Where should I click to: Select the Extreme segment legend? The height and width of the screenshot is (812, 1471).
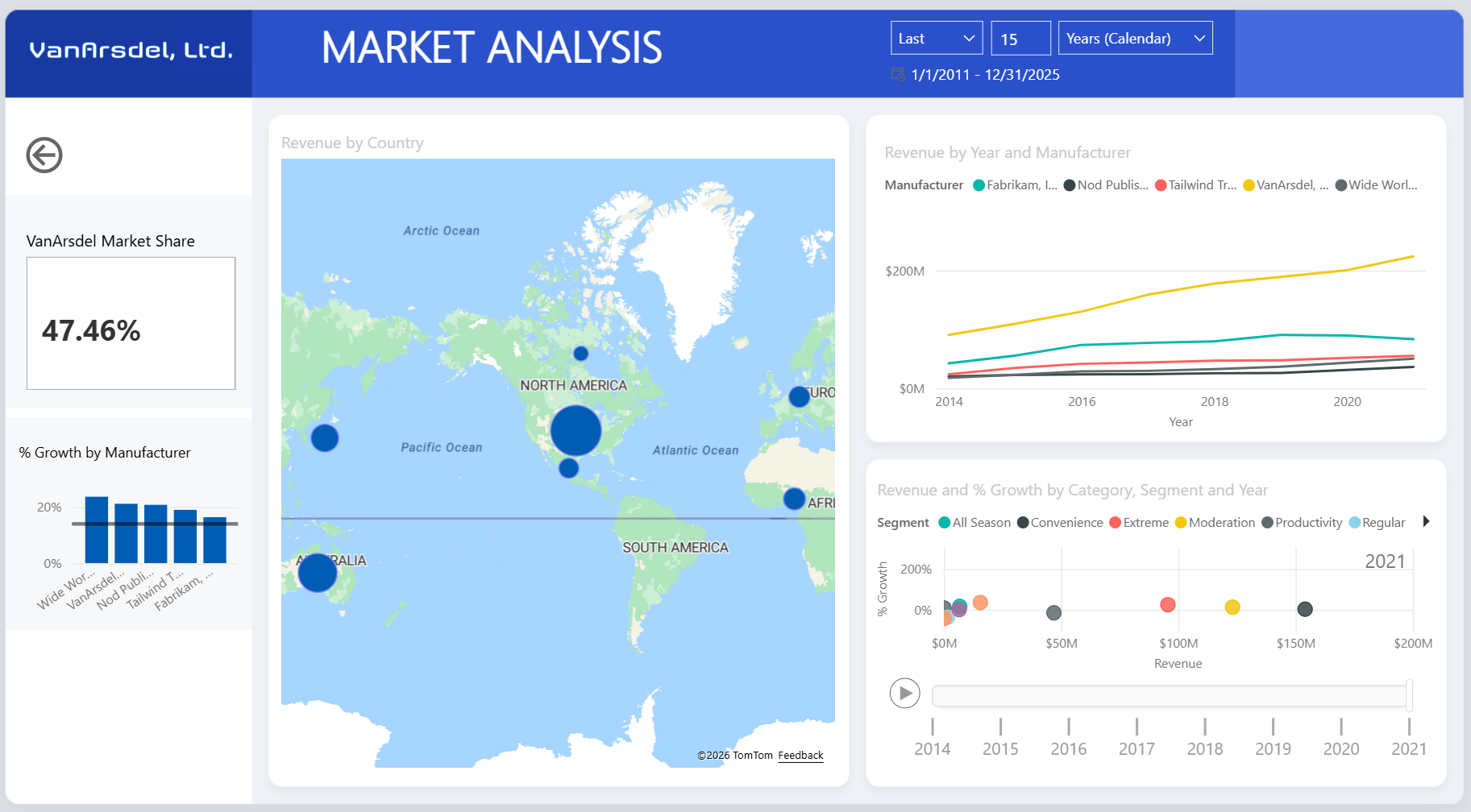(x=1139, y=523)
